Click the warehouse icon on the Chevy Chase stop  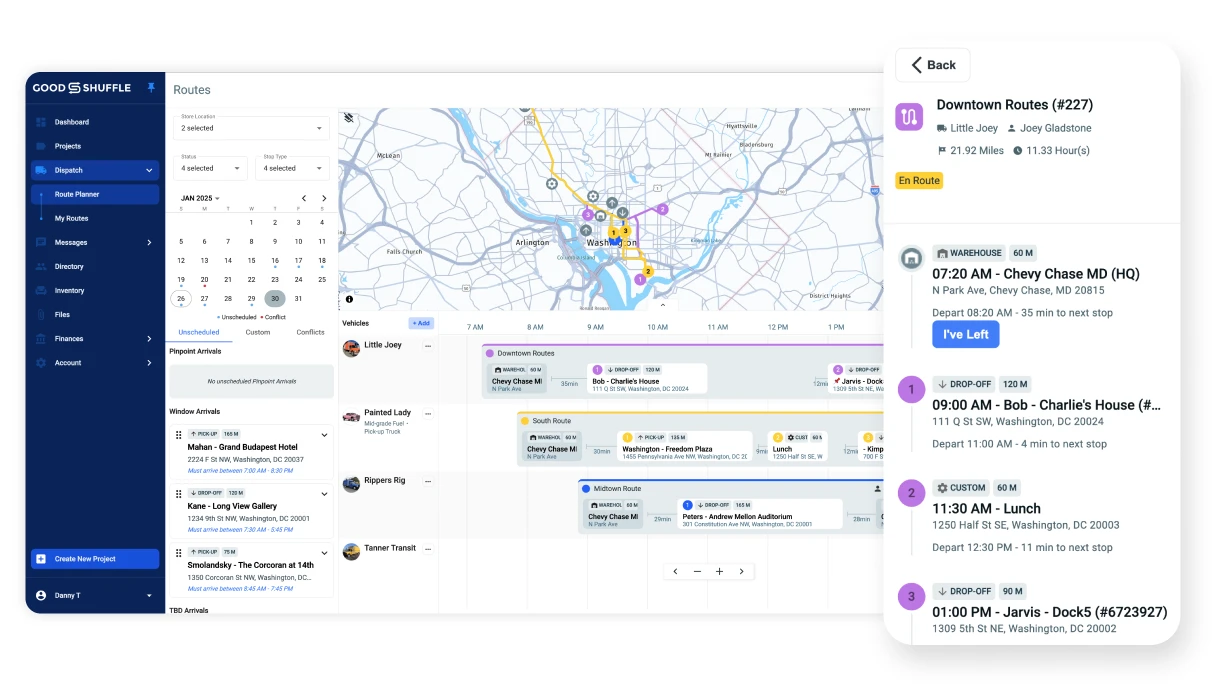(x=910, y=257)
